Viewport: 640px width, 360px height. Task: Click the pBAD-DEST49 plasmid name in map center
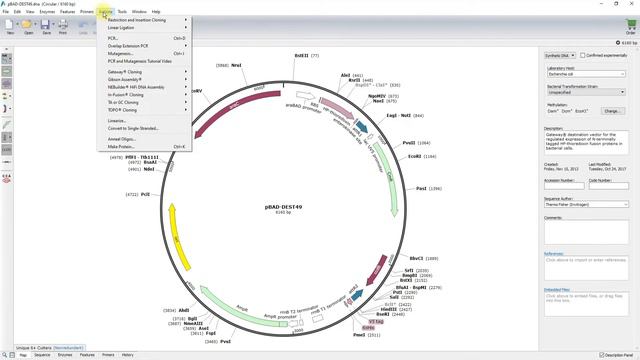283,207
